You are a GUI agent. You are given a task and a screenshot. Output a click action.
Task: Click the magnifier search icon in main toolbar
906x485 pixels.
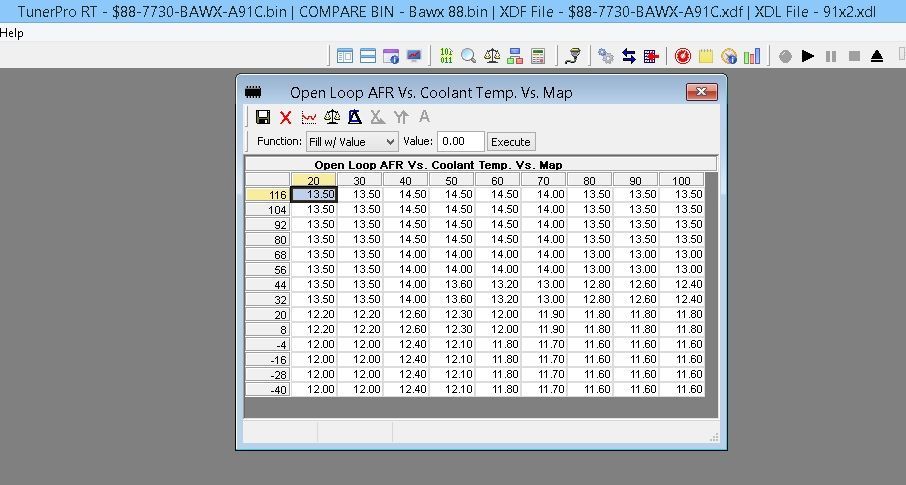468,56
